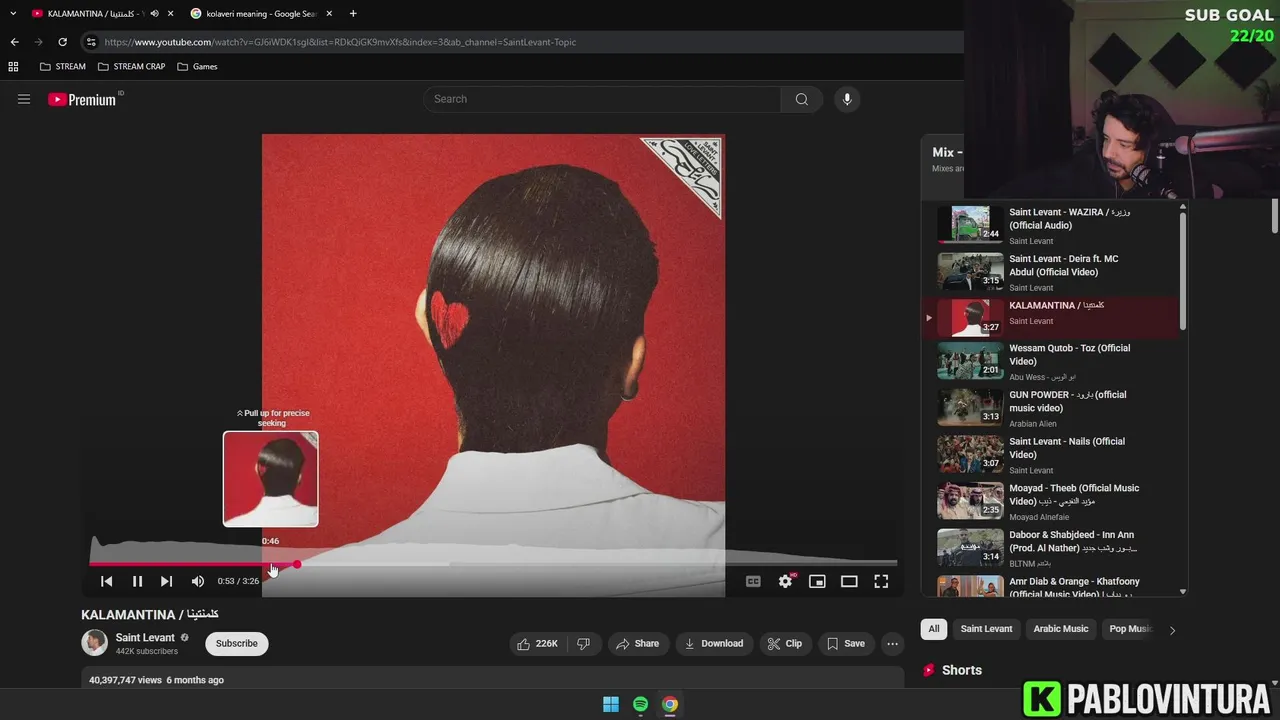Mute the KALAMANTINA tab audio icon
The width and height of the screenshot is (1280, 720).
pyautogui.click(x=154, y=14)
